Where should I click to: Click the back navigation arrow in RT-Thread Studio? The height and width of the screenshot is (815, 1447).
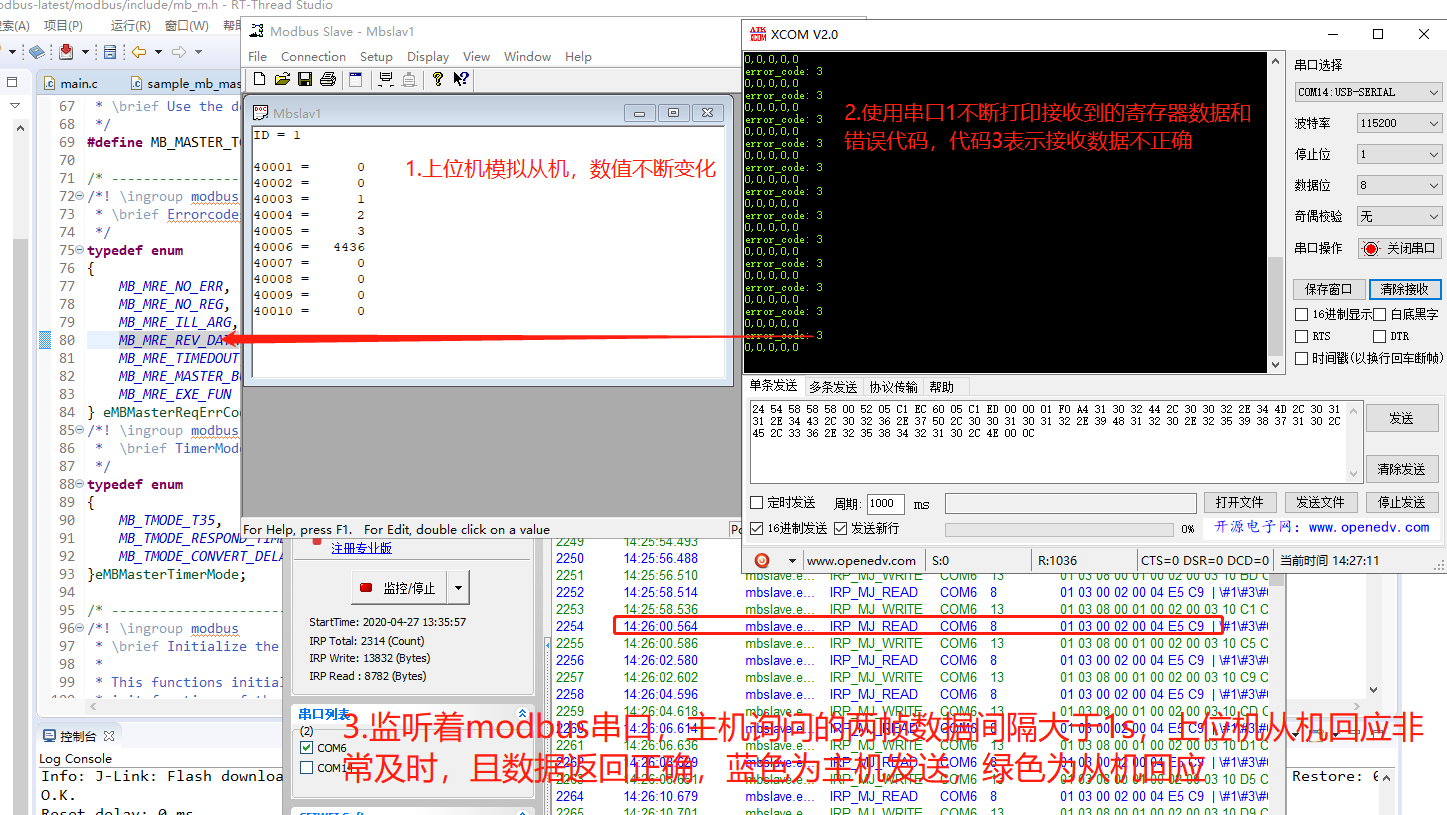pos(139,52)
